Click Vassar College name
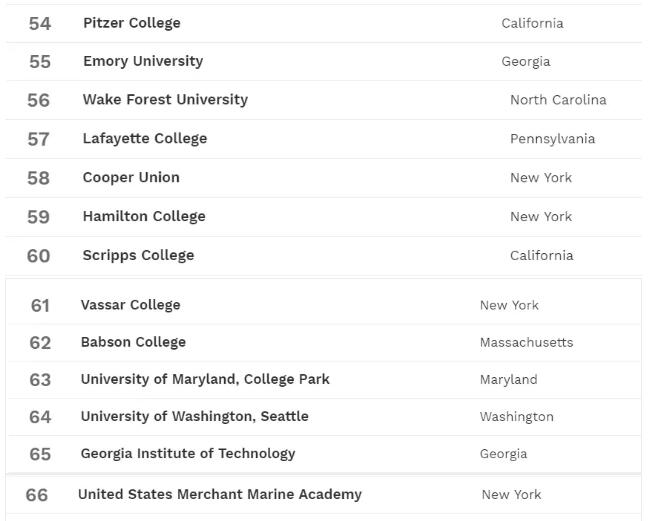This screenshot has width=649, height=521. pos(131,305)
